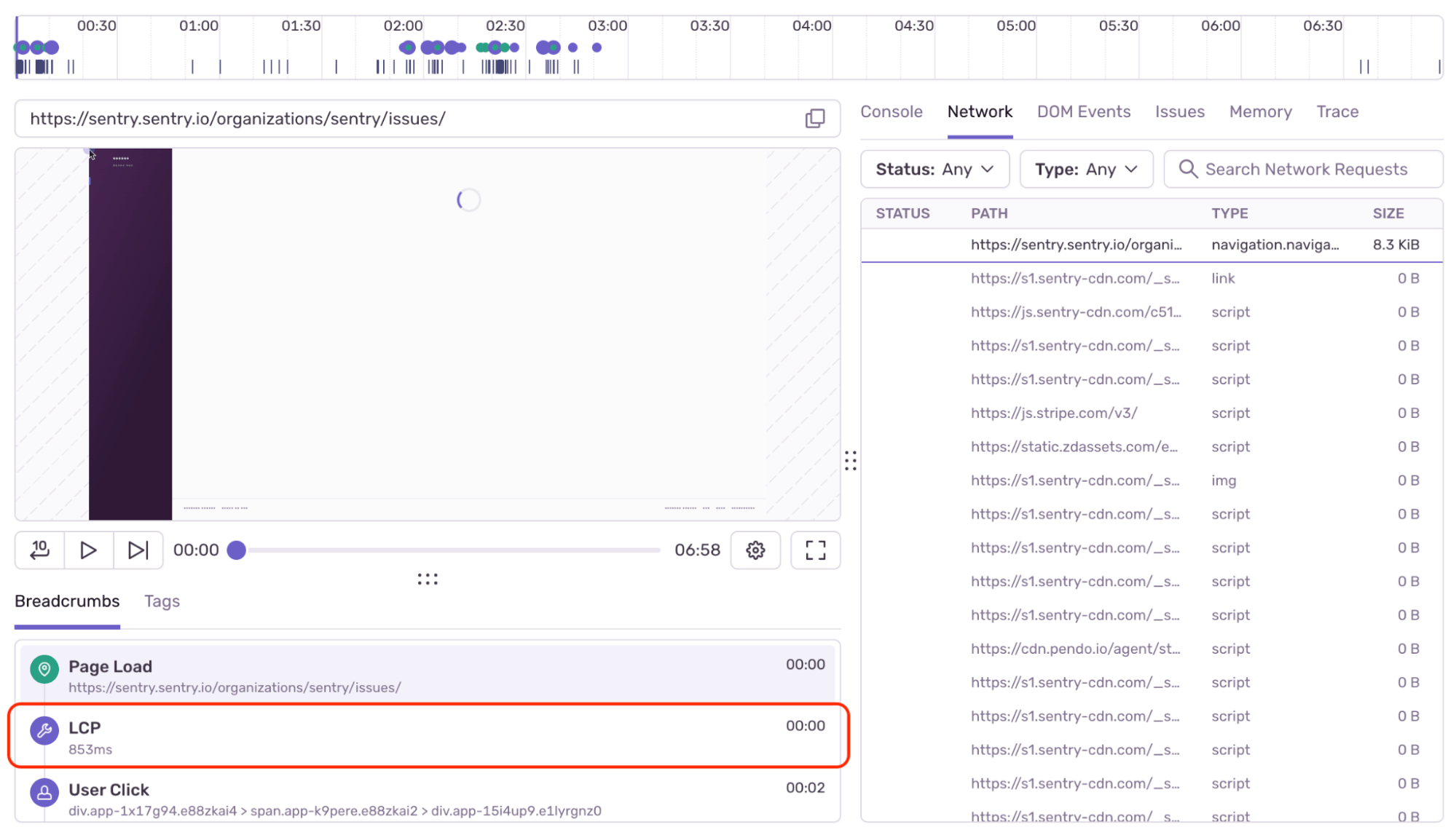Switch to the Console tab
This screenshot has width=1456, height=835.
click(x=892, y=111)
